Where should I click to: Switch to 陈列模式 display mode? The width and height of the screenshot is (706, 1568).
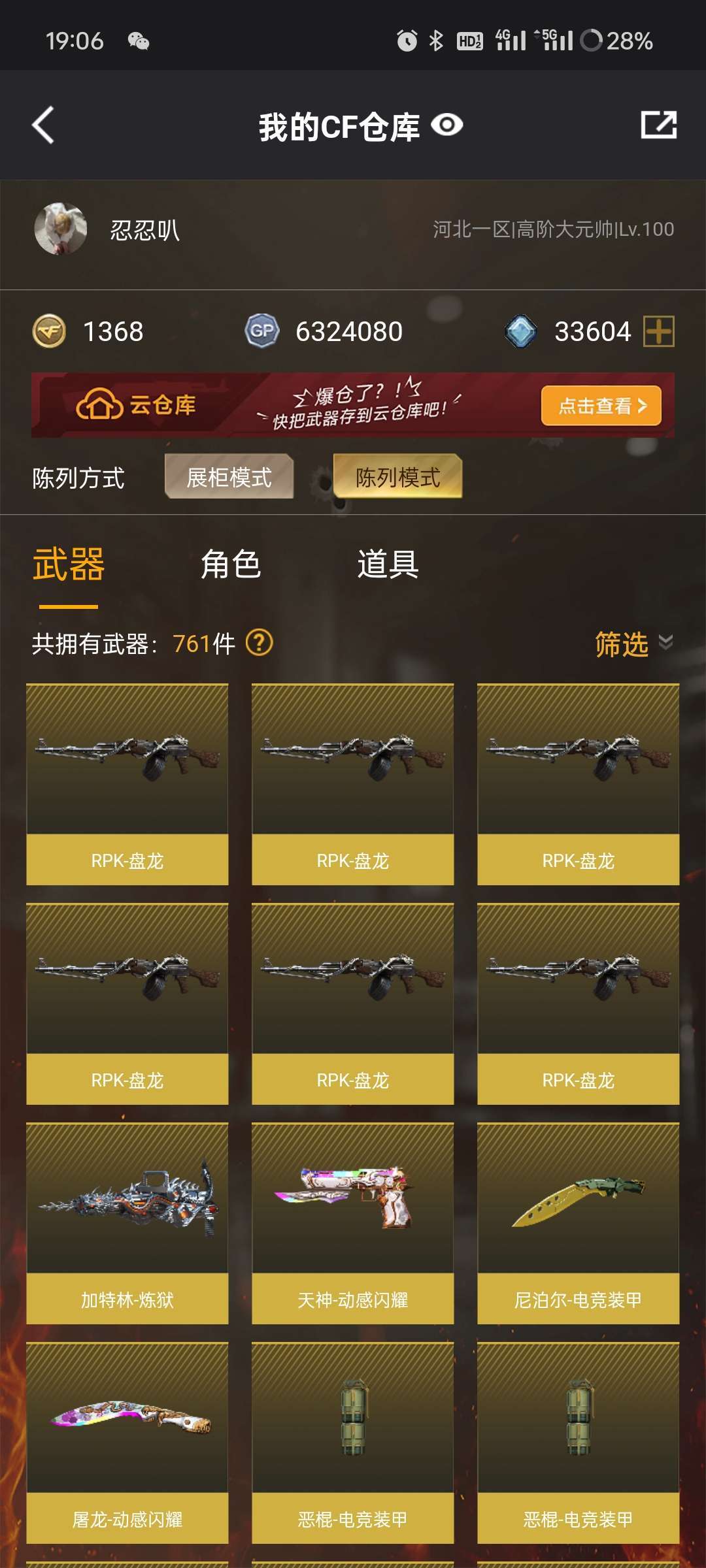pyautogui.click(x=397, y=477)
